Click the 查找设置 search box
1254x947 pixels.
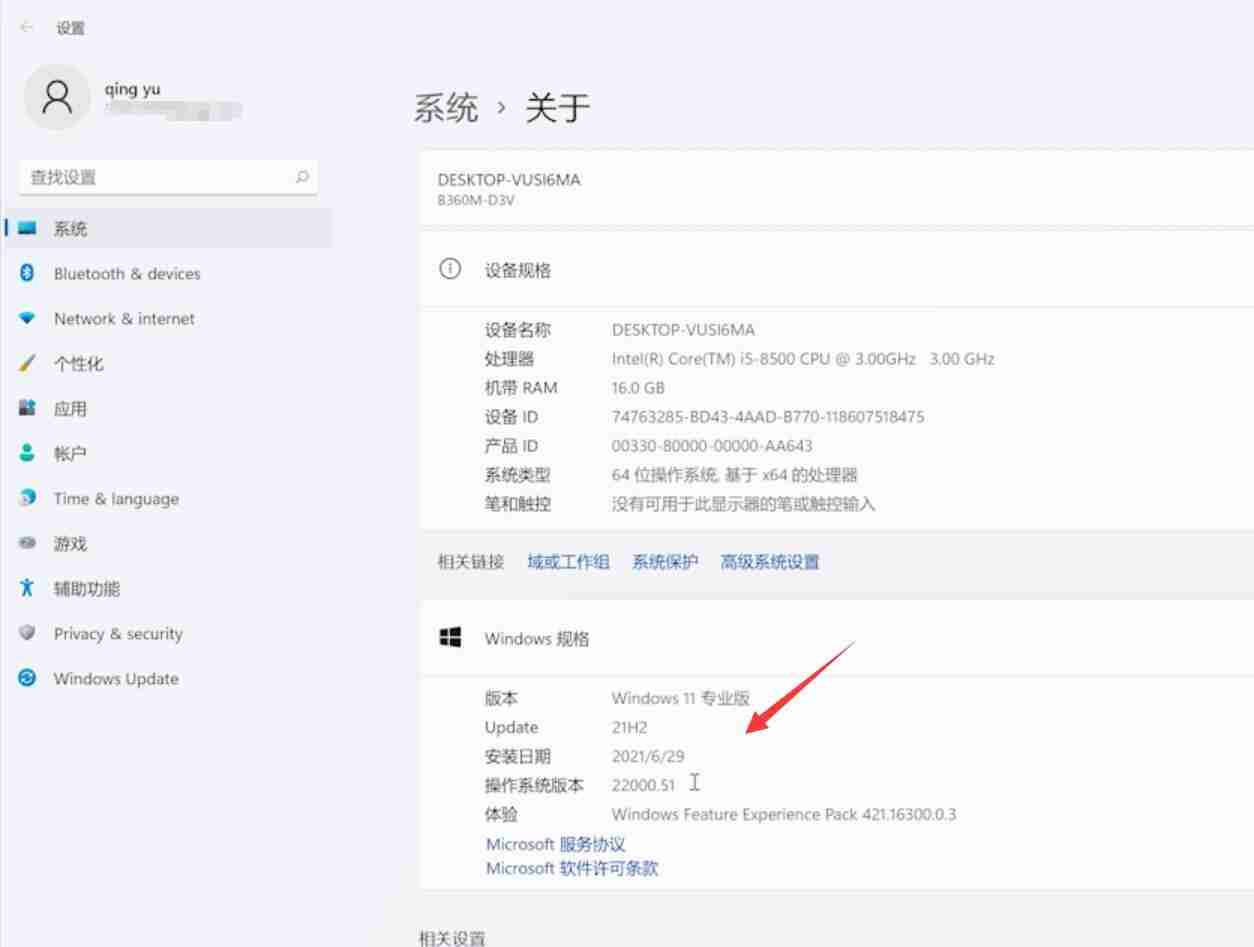pos(168,176)
